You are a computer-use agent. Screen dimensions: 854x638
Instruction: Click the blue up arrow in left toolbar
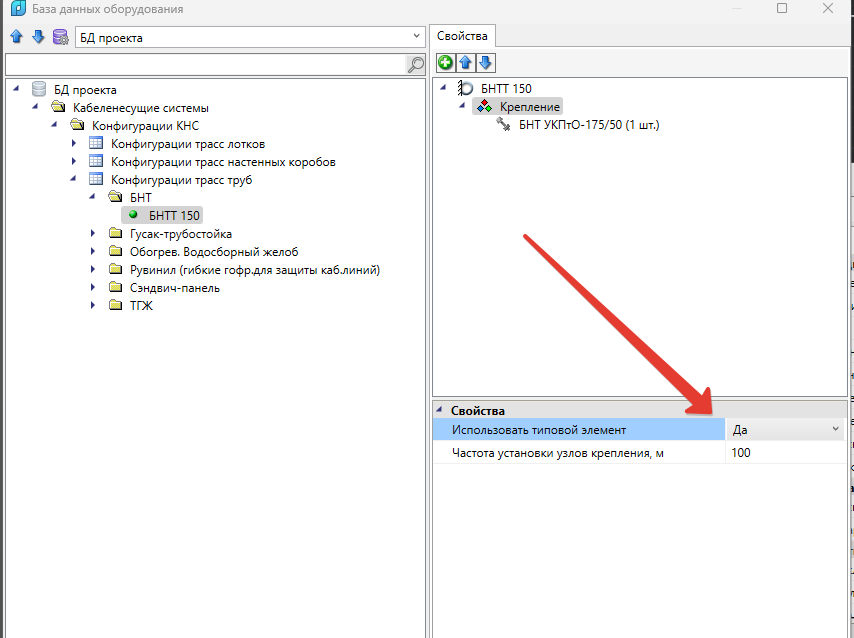point(16,37)
